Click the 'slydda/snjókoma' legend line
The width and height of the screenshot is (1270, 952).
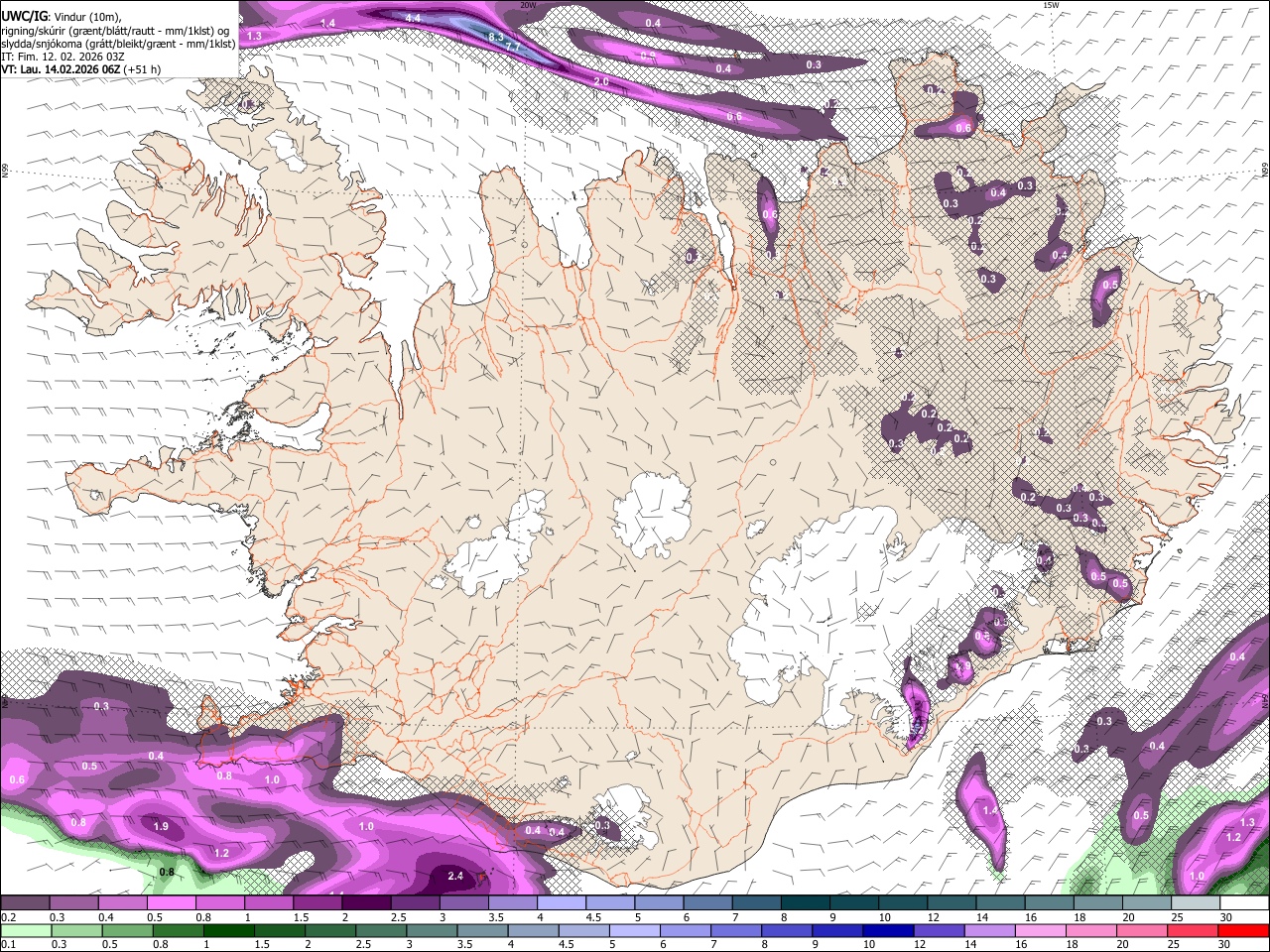118,43
